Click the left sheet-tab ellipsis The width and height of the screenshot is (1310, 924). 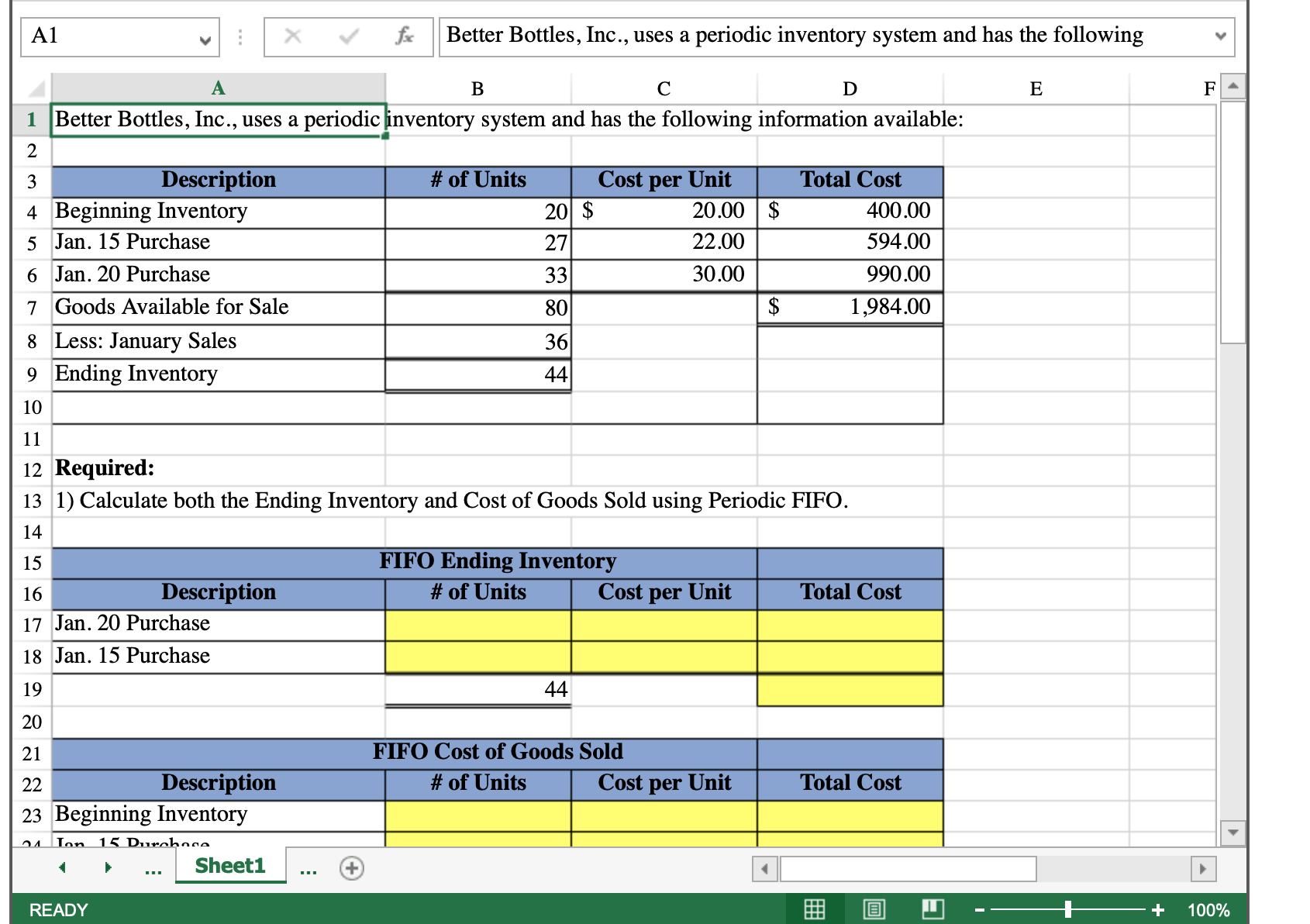pos(153,871)
